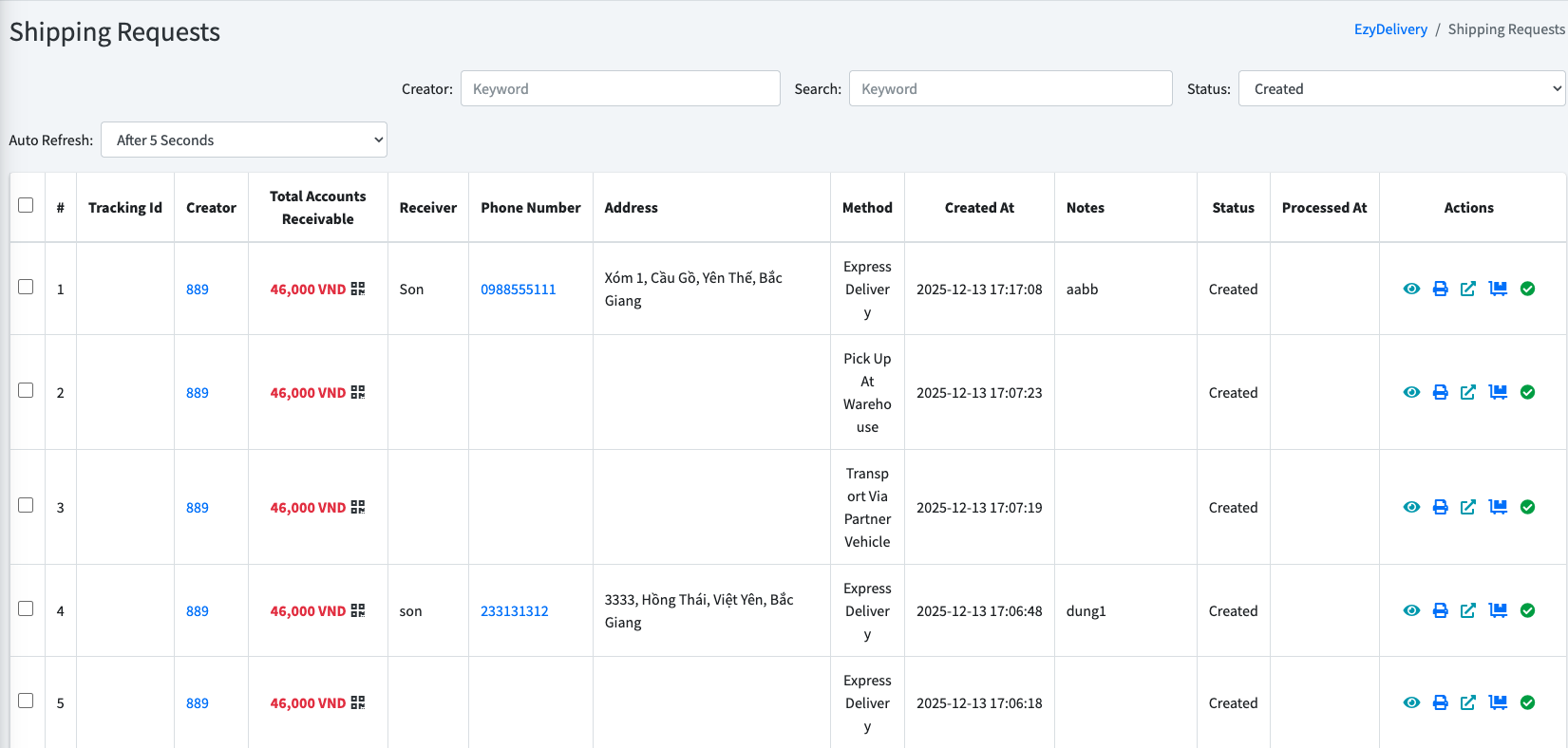The image size is (1568, 748).
Task: Click green checkmark icon in row 4
Action: click(1527, 610)
